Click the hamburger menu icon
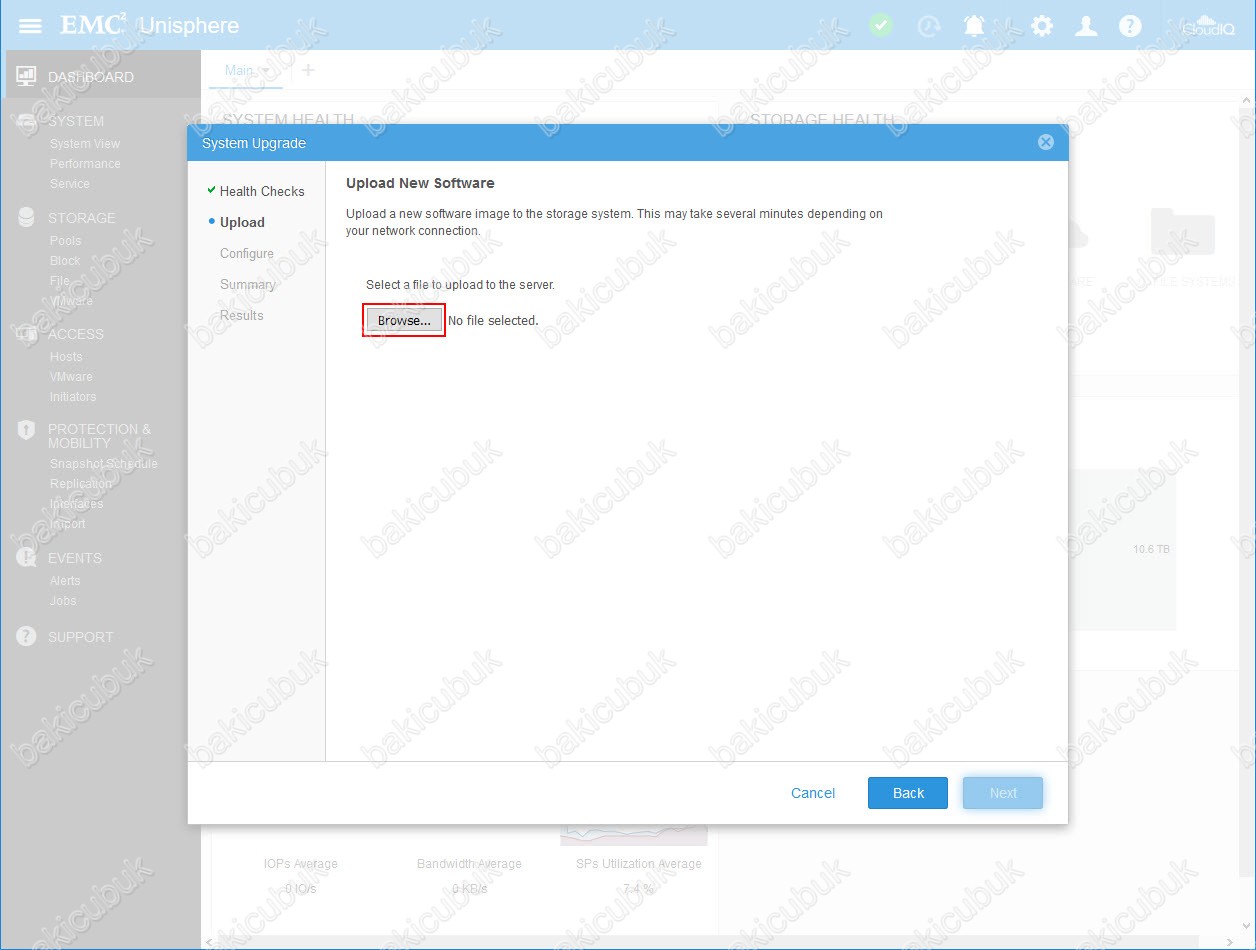This screenshot has height=950, width=1256. pyautogui.click(x=30, y=26)
